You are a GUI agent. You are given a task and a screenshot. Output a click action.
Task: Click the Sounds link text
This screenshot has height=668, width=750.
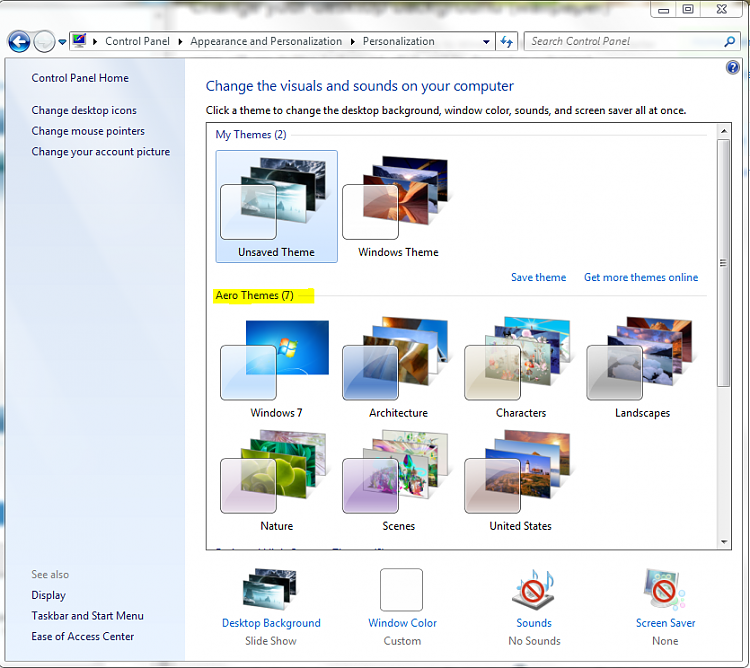tap(534, 623)
